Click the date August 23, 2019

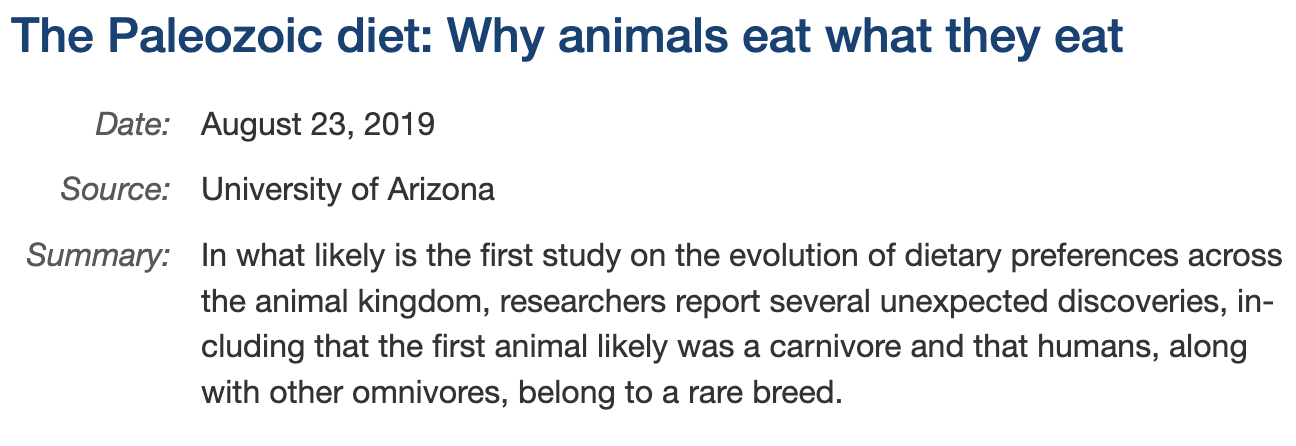point(318,125)
